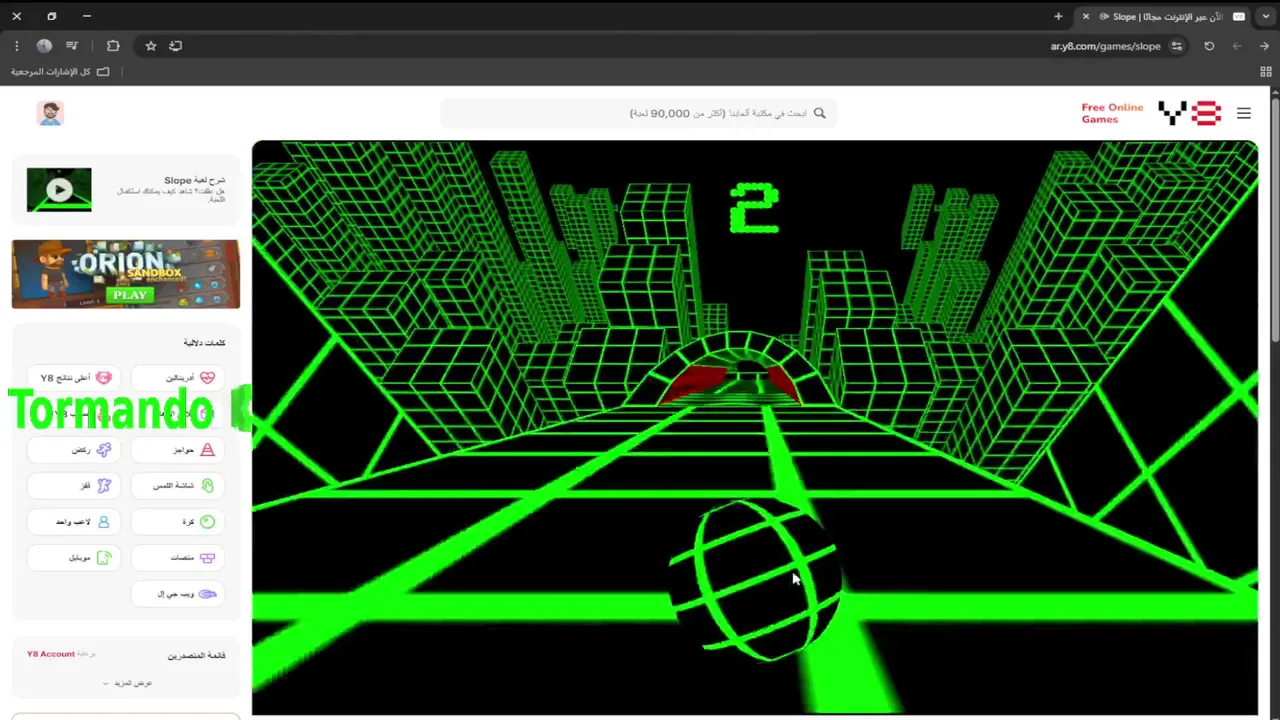Open a new browser tab

pyautogui.click(x=1058, y=16)
